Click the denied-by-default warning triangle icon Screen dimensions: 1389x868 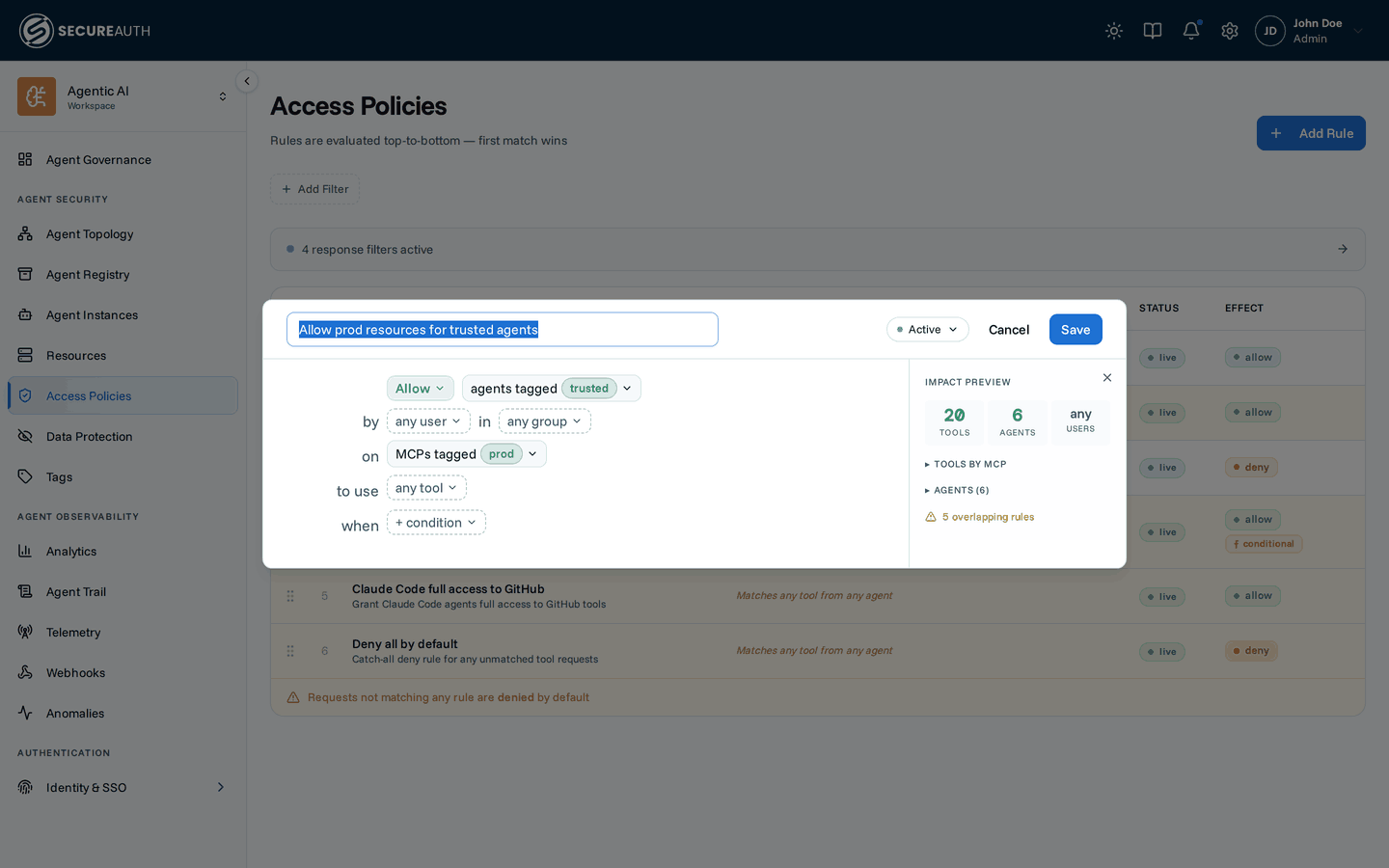[293, 697]
